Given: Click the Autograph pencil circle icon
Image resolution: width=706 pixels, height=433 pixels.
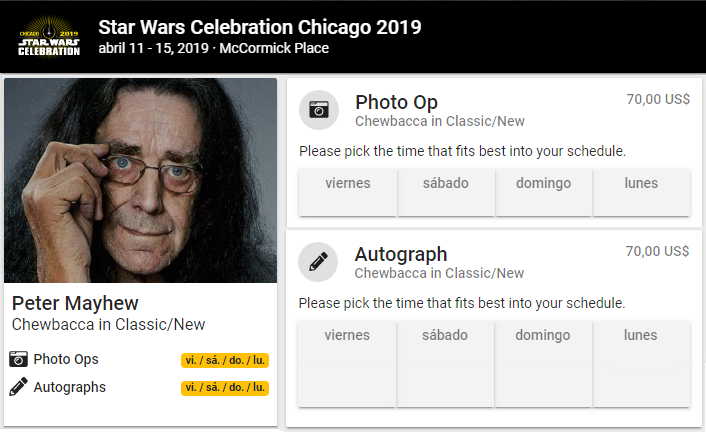Looking at the screenshot, I should coord(319,262).
